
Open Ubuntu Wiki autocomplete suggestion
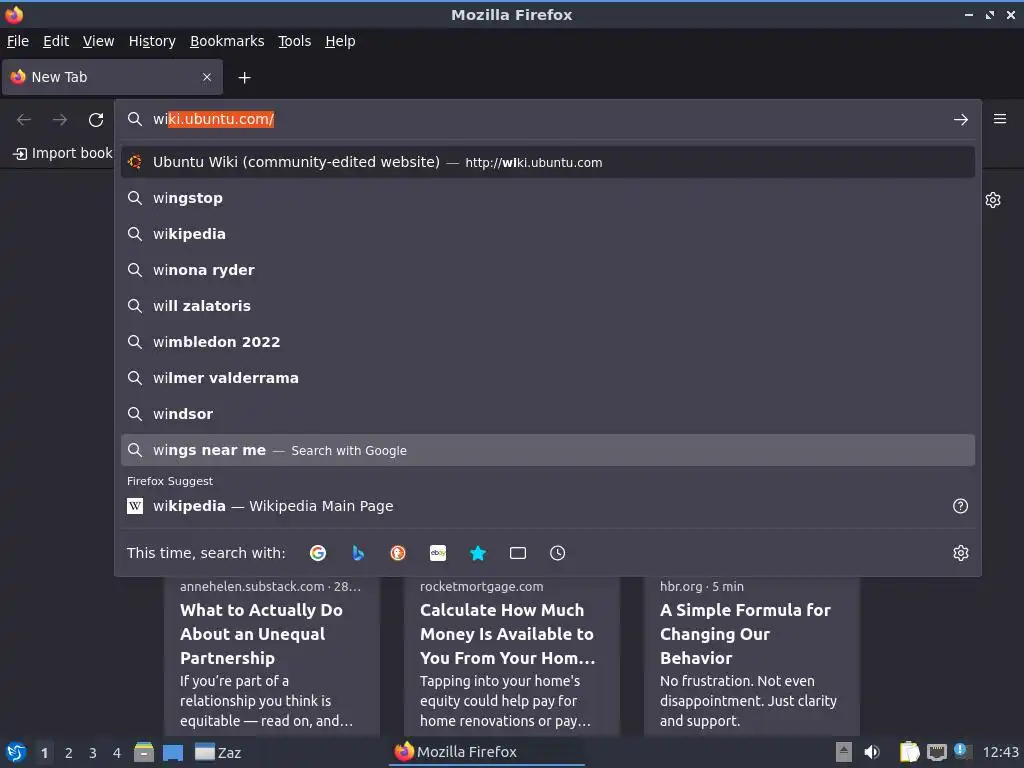click(x=547, y=162)
